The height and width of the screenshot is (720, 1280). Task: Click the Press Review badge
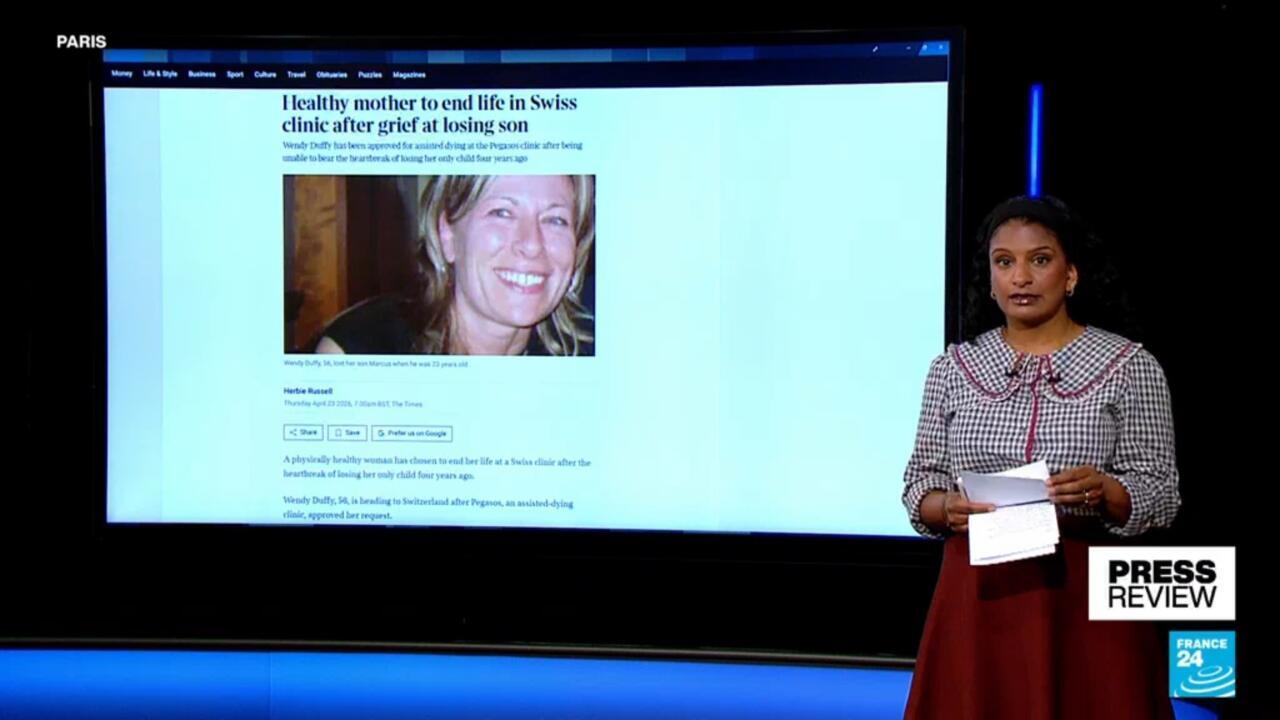1161,583
